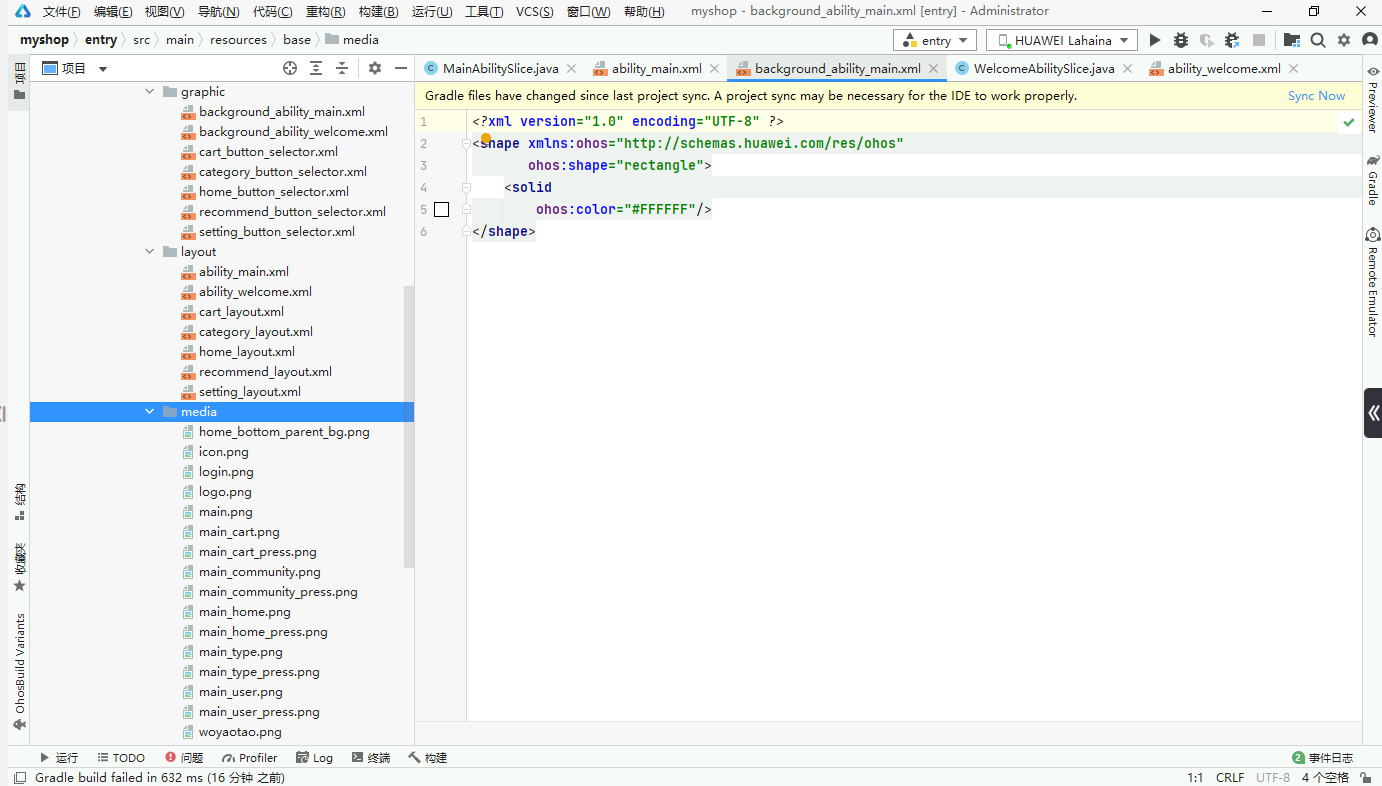Close the background_ability_main.xml tab

point(933,69)
